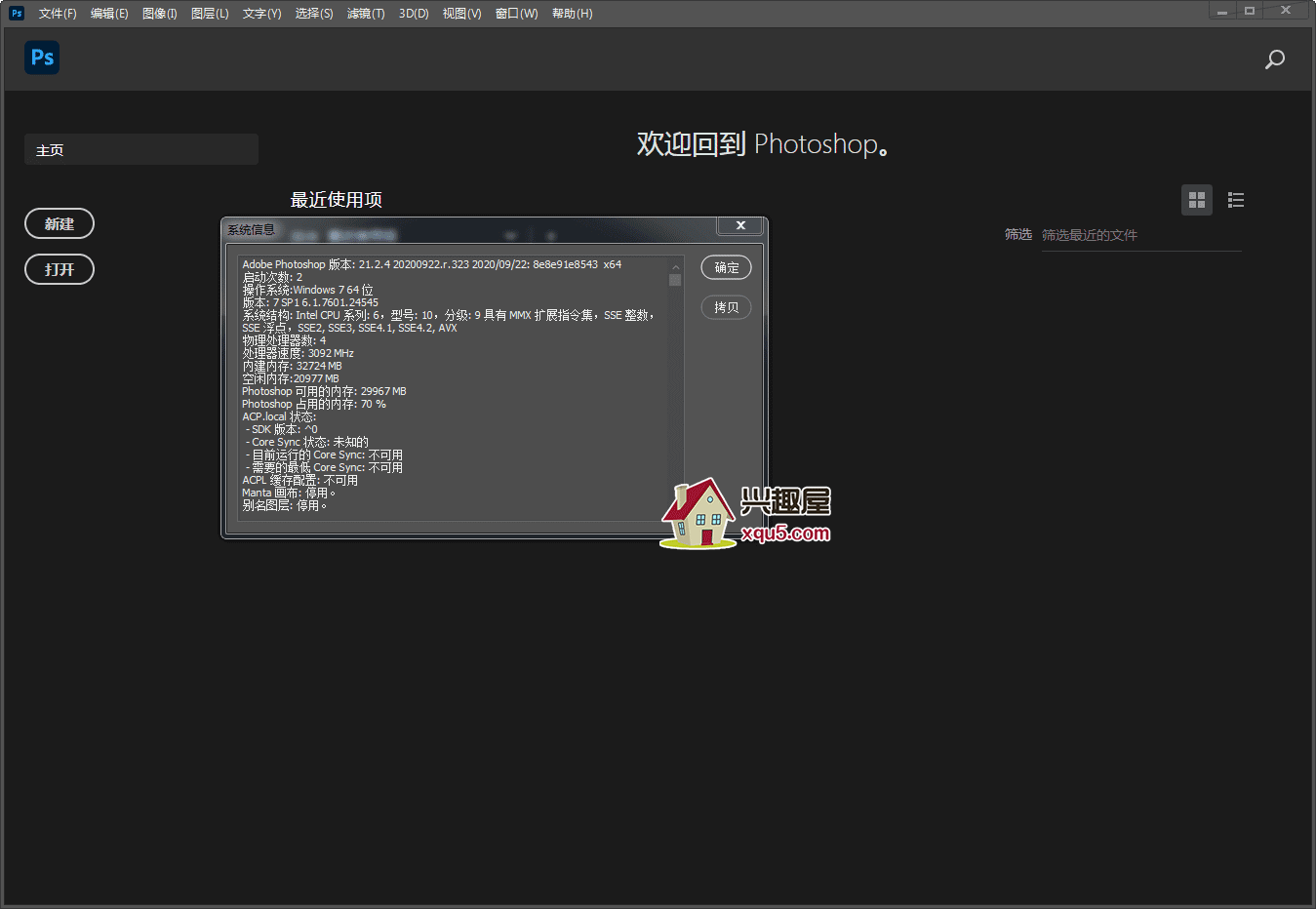Open the 窗口(W) menu
Screen dimensions: 1316x909
point(516,14)
